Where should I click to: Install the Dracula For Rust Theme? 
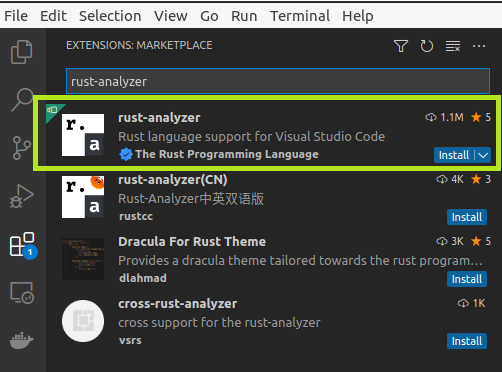pos(467,279)
